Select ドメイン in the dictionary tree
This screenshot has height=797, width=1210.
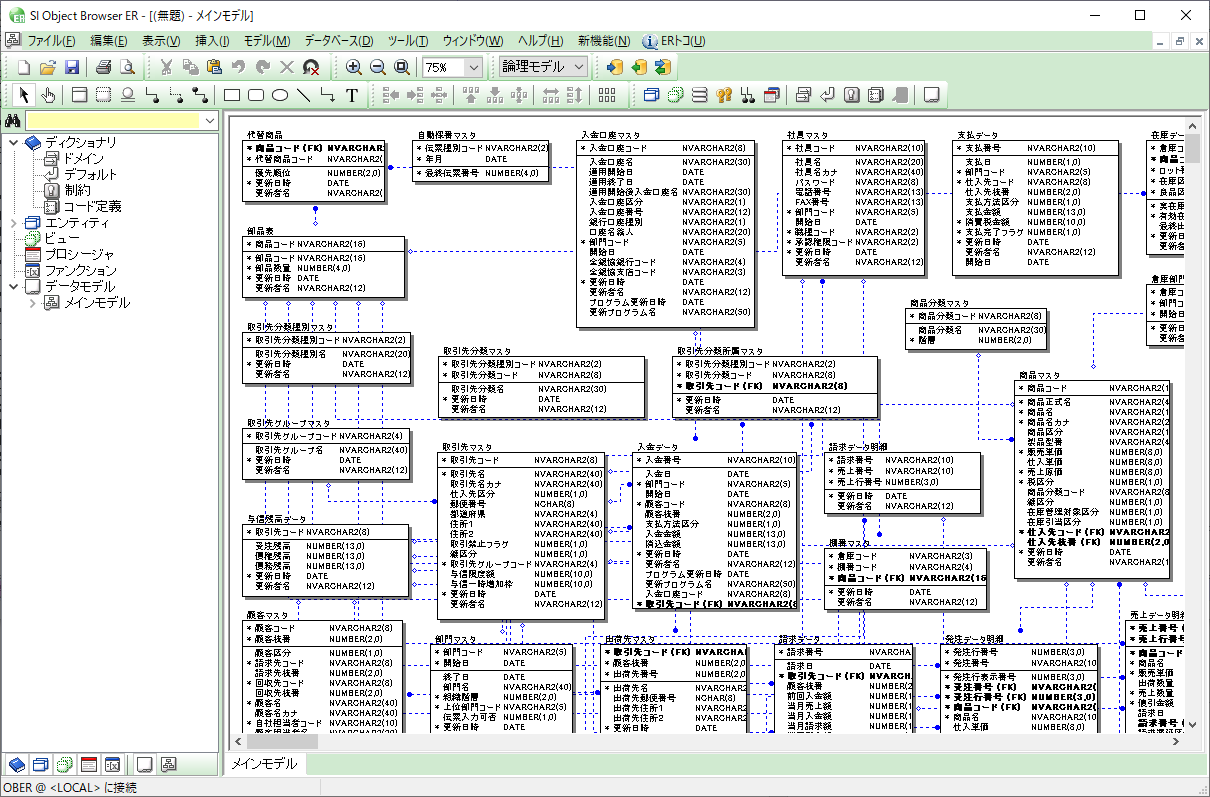pyautogui.click(x=82, y=158)
